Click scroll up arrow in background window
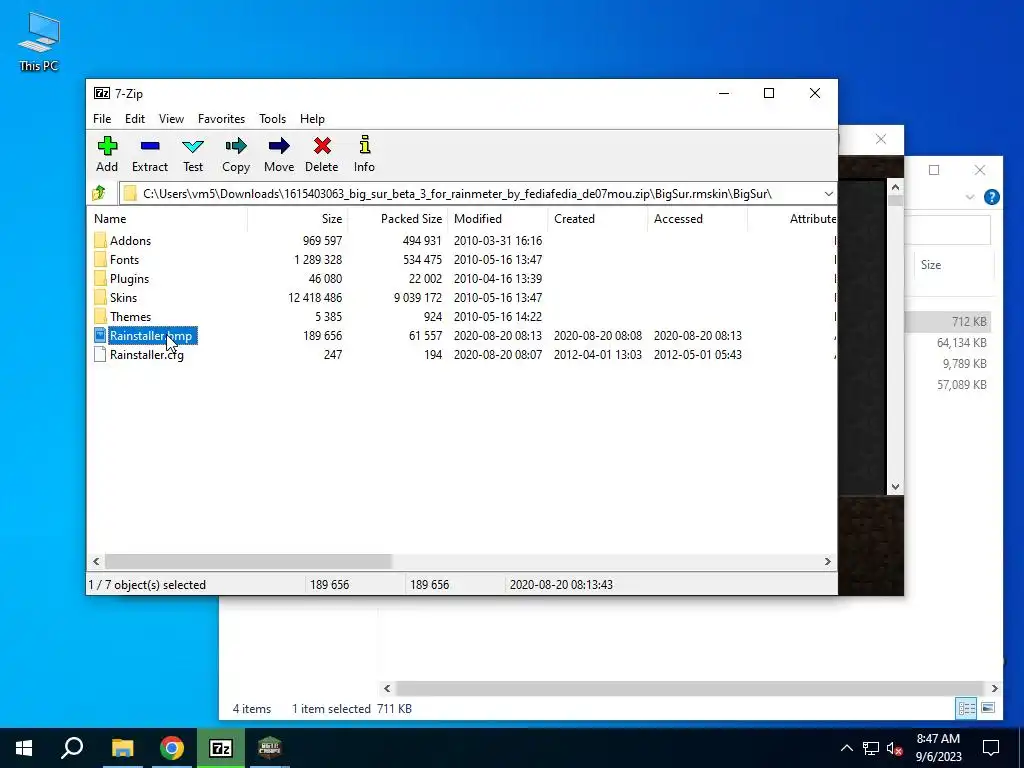 [895, 187]
